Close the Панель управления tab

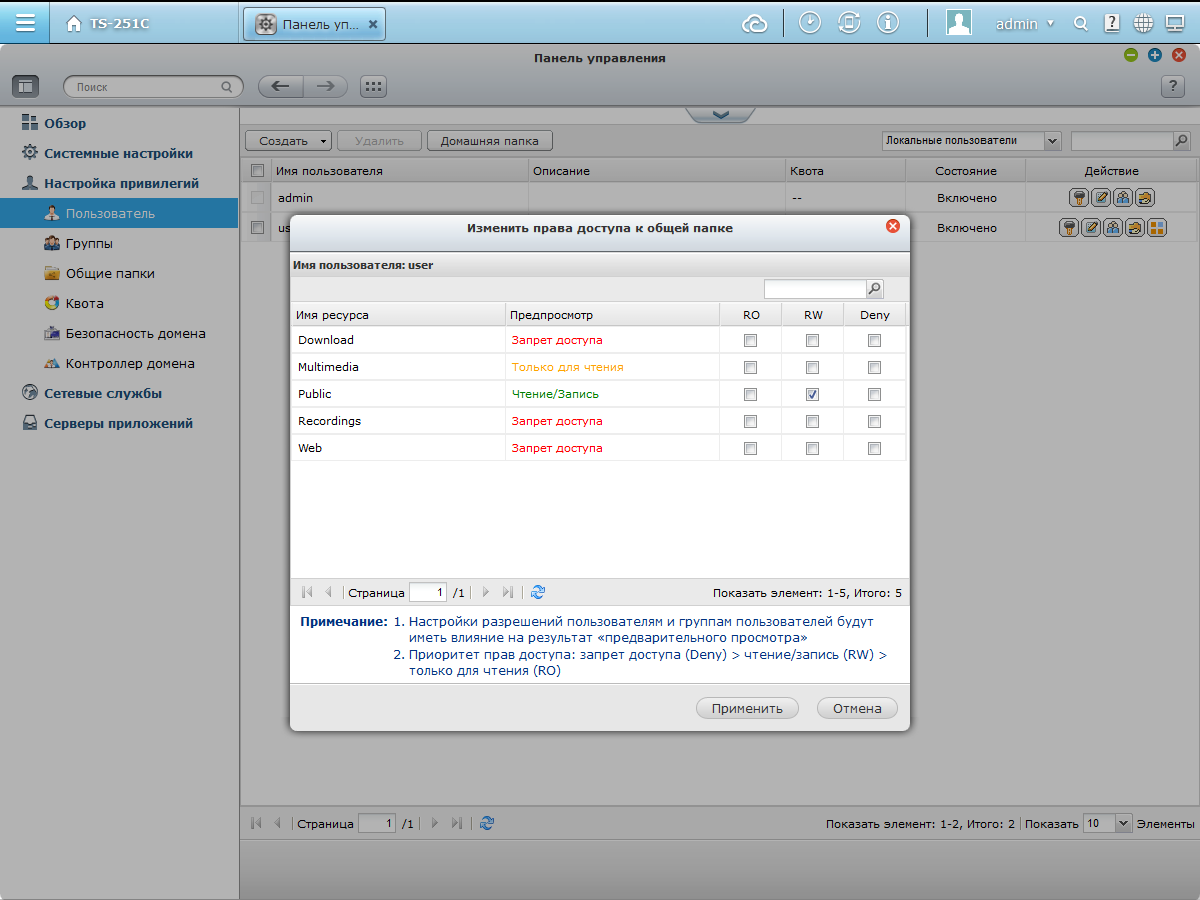click(x=373, y=23)
